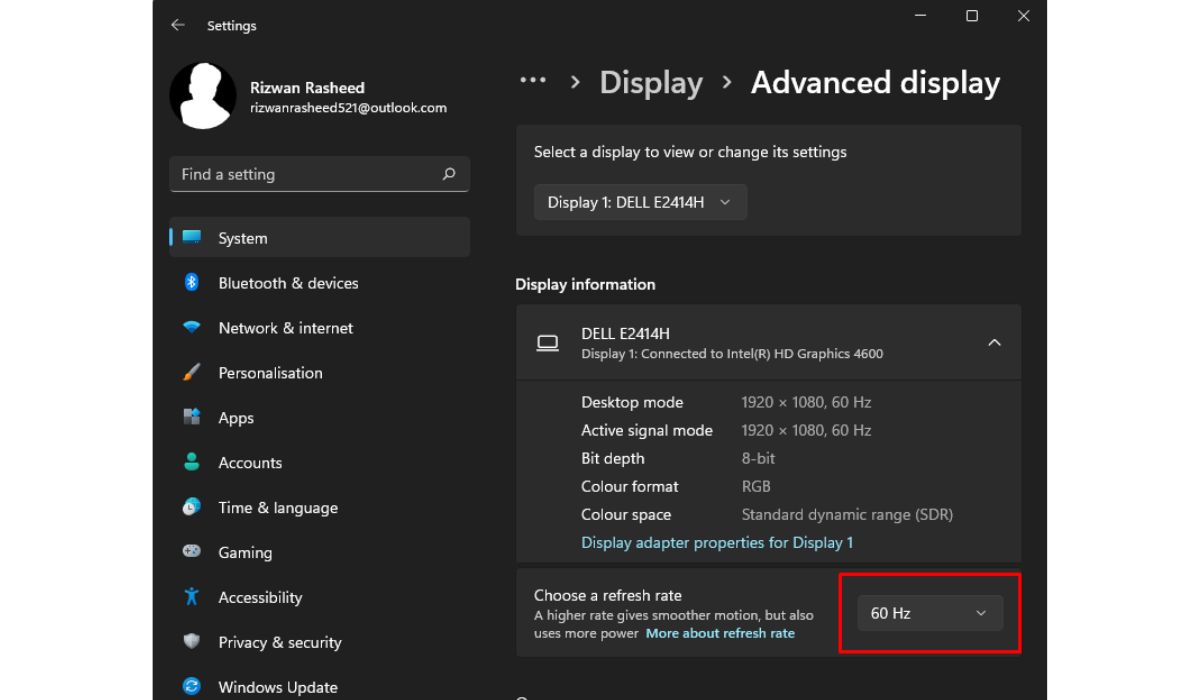Screen dimensions: 1200x700
Task: Click the Bluetooth icon in sidebar
Action: pyautogui.click(x=192, y=283)
